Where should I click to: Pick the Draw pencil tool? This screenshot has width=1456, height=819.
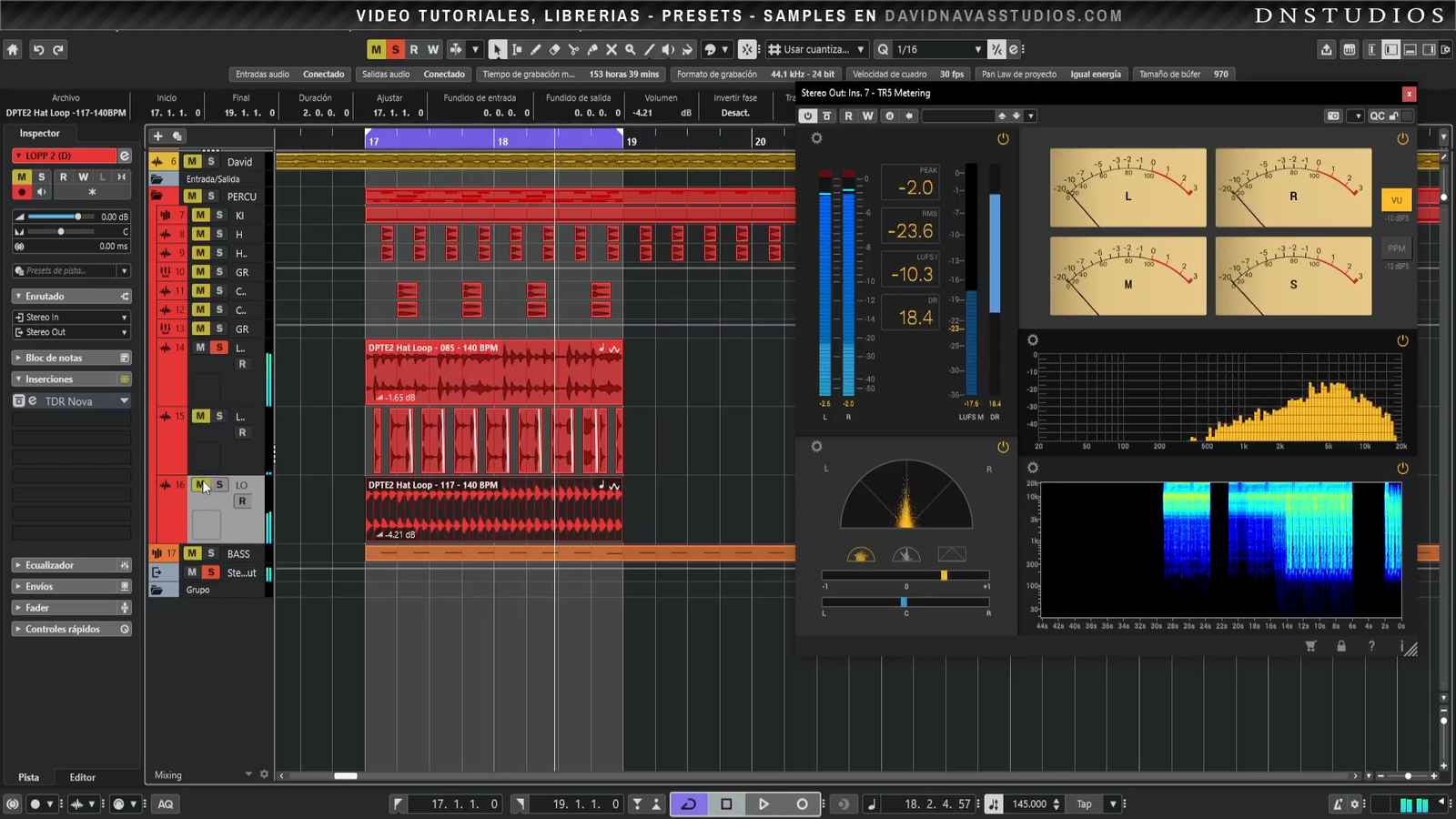click(535, 50)
